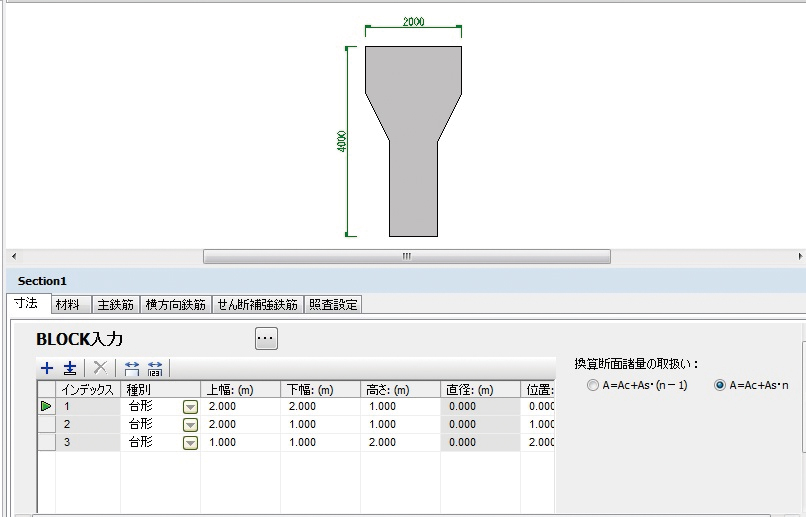Click the greyed delete X icon
The image size is (806, 517).
click(x=100, y=368)
